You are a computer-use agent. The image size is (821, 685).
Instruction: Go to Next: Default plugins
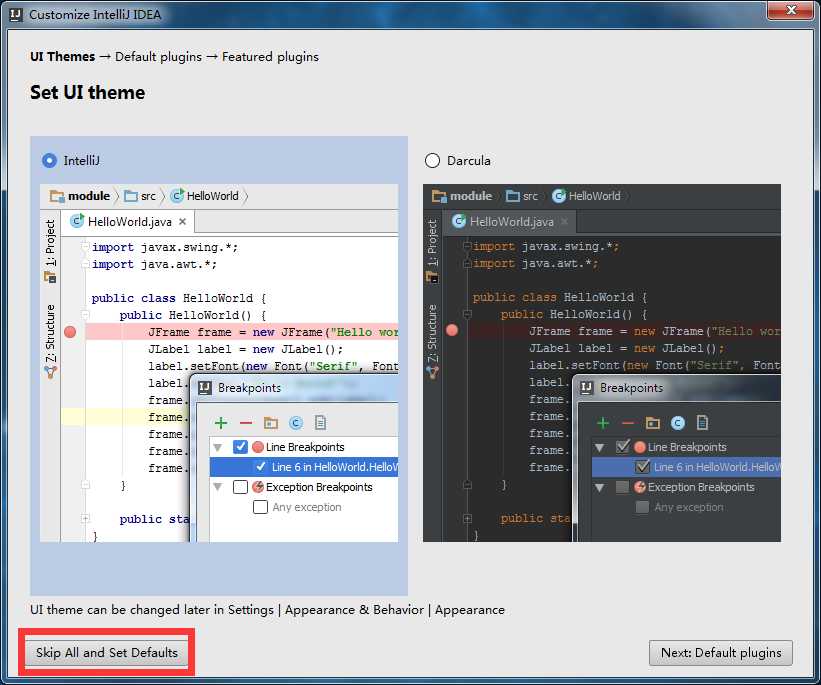[720, 653]
